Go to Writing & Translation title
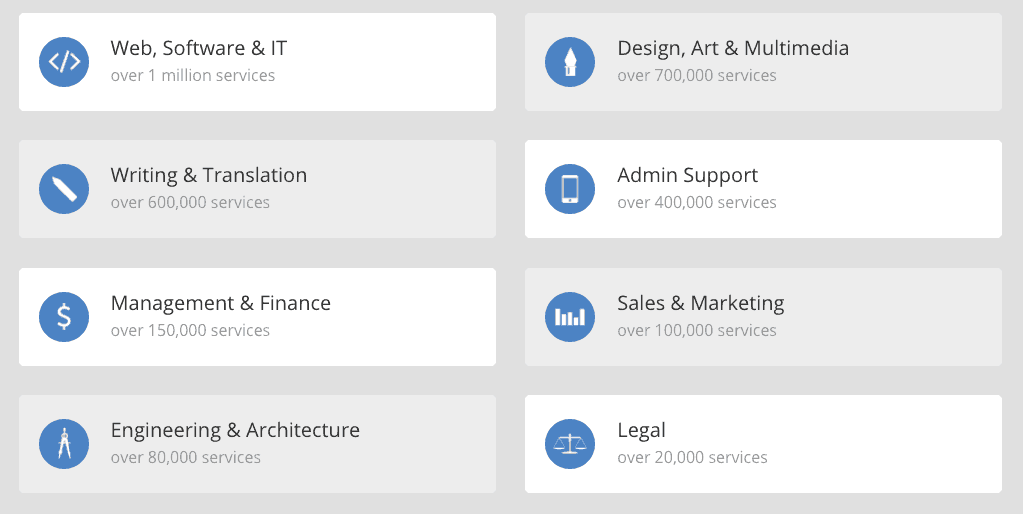Screen dimensions: 1023x514 pos(209,175)
